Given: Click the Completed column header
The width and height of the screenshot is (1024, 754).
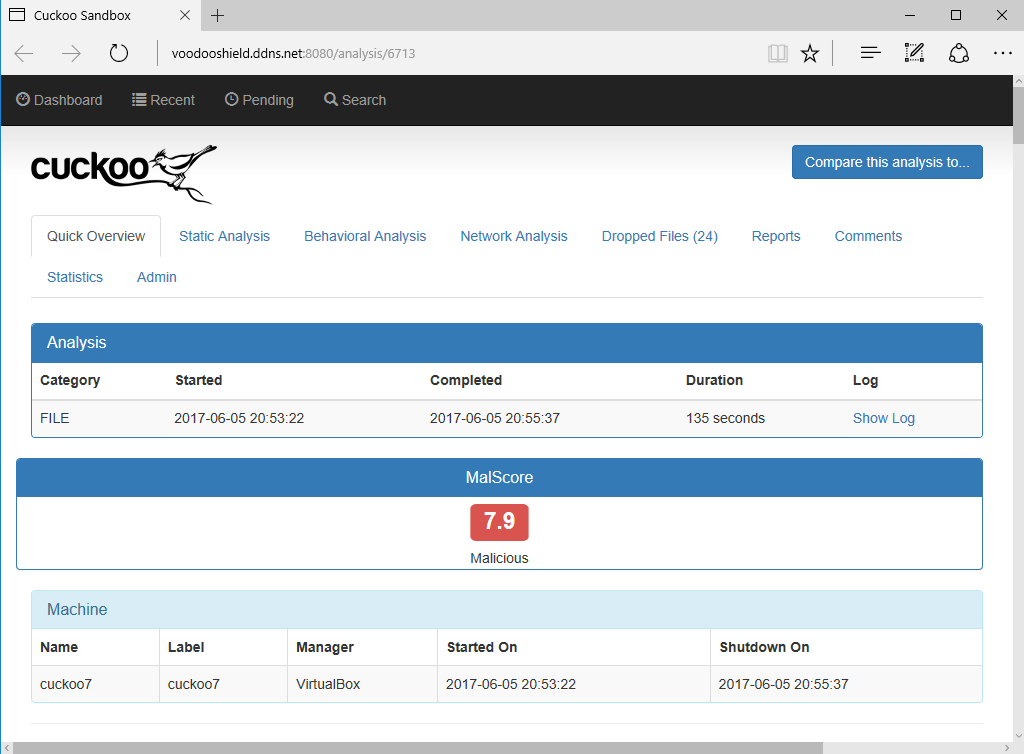Looking at the screenshot, I should [466, 380].
